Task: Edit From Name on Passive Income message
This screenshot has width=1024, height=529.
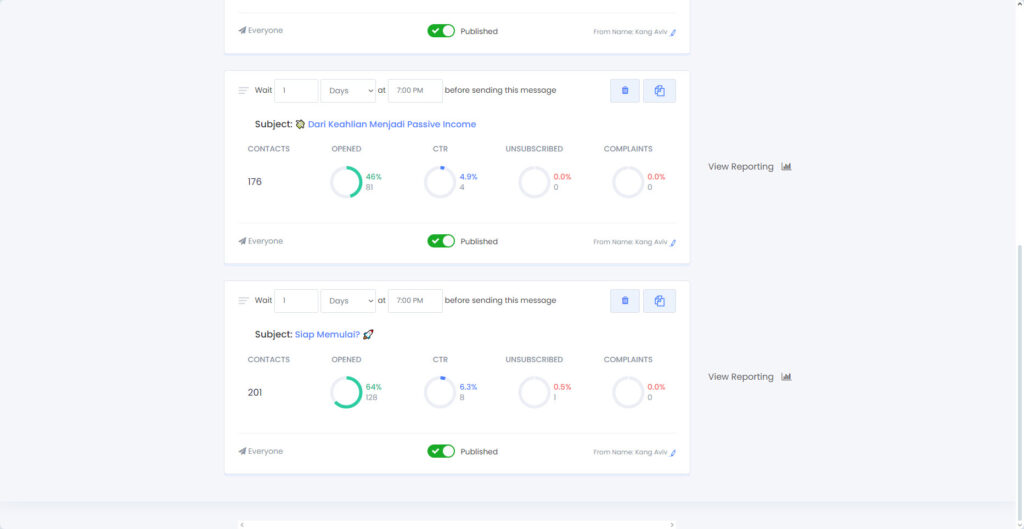Action: [x=673, y=242]
